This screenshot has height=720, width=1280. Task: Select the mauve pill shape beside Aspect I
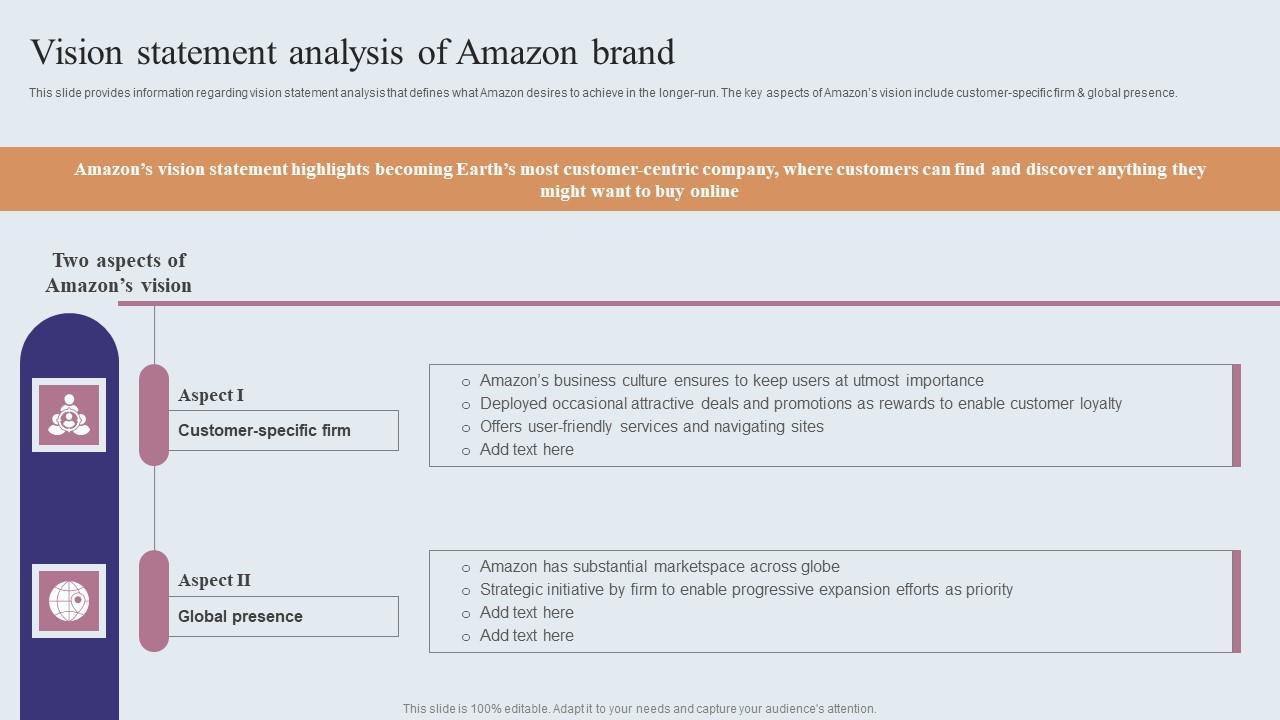click(154, 415)
